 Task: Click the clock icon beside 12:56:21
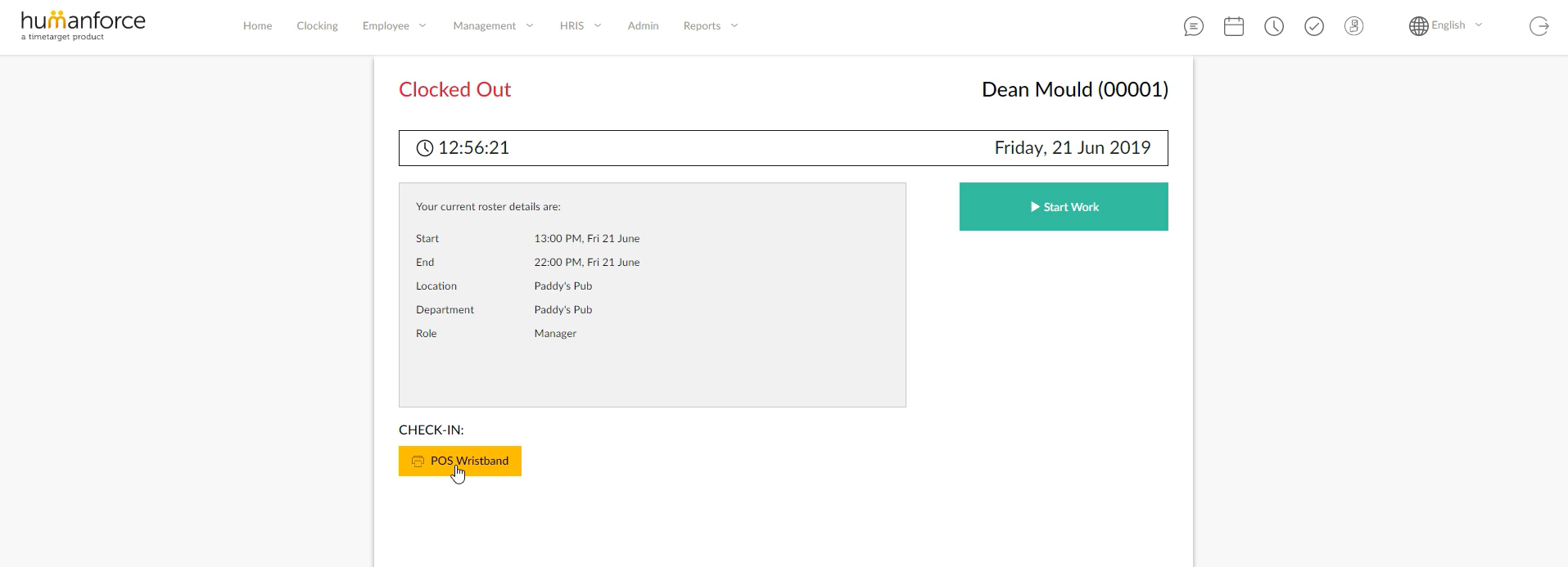[x=425, y=148]
